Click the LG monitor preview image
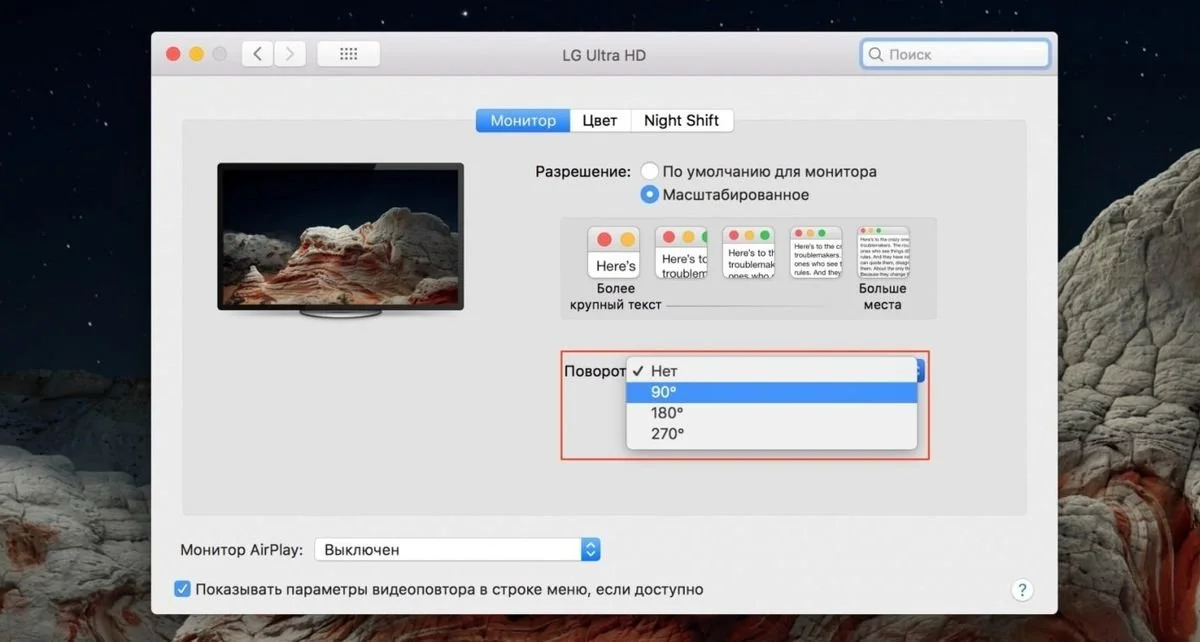This screenshot has width=1200, height=642. click(341, 240)
